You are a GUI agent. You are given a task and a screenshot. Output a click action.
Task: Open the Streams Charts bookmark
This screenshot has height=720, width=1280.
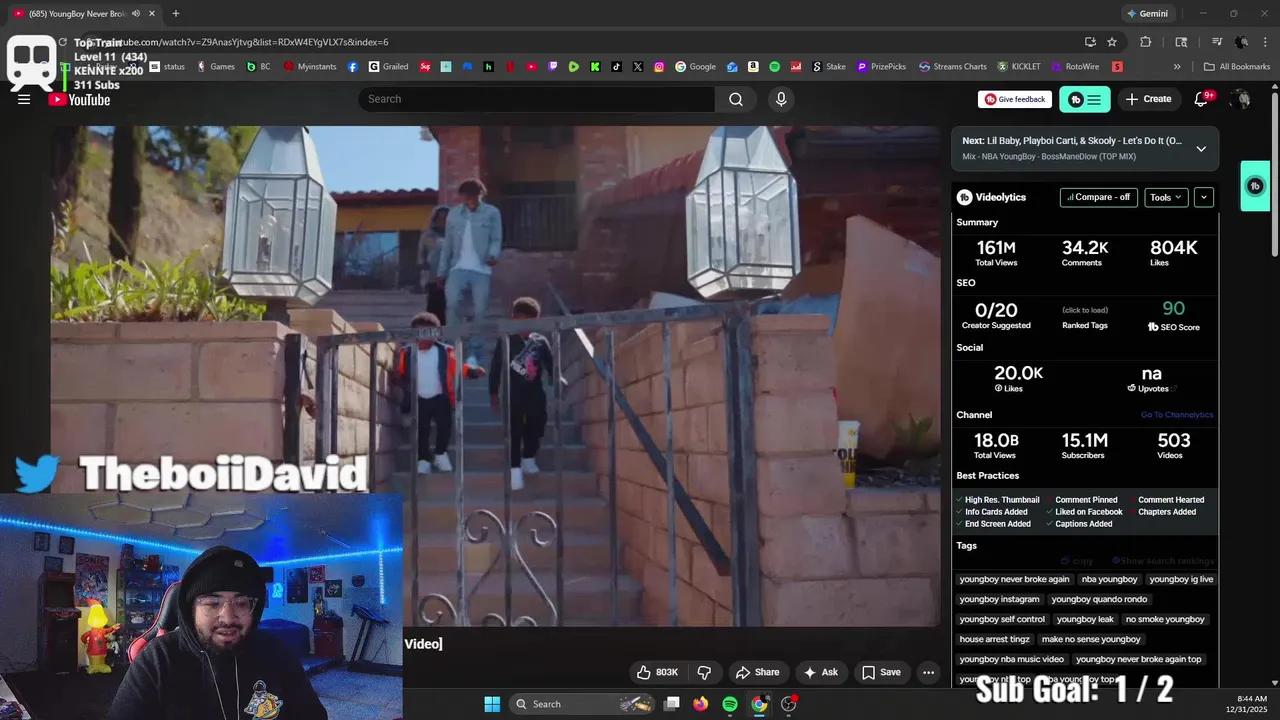click(x=953, y=67)
